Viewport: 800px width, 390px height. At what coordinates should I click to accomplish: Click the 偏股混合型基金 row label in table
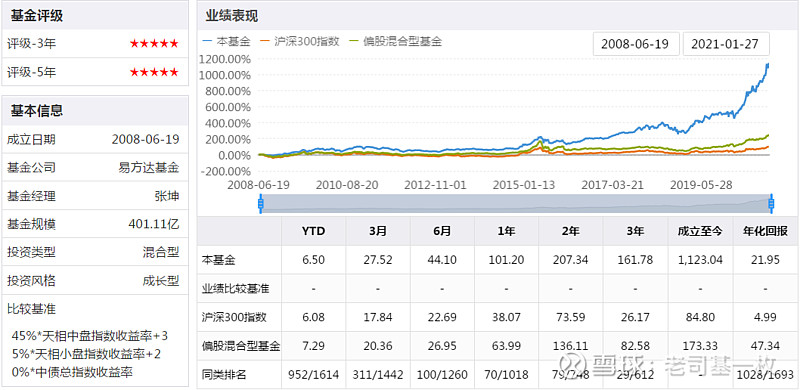(241, 346)
